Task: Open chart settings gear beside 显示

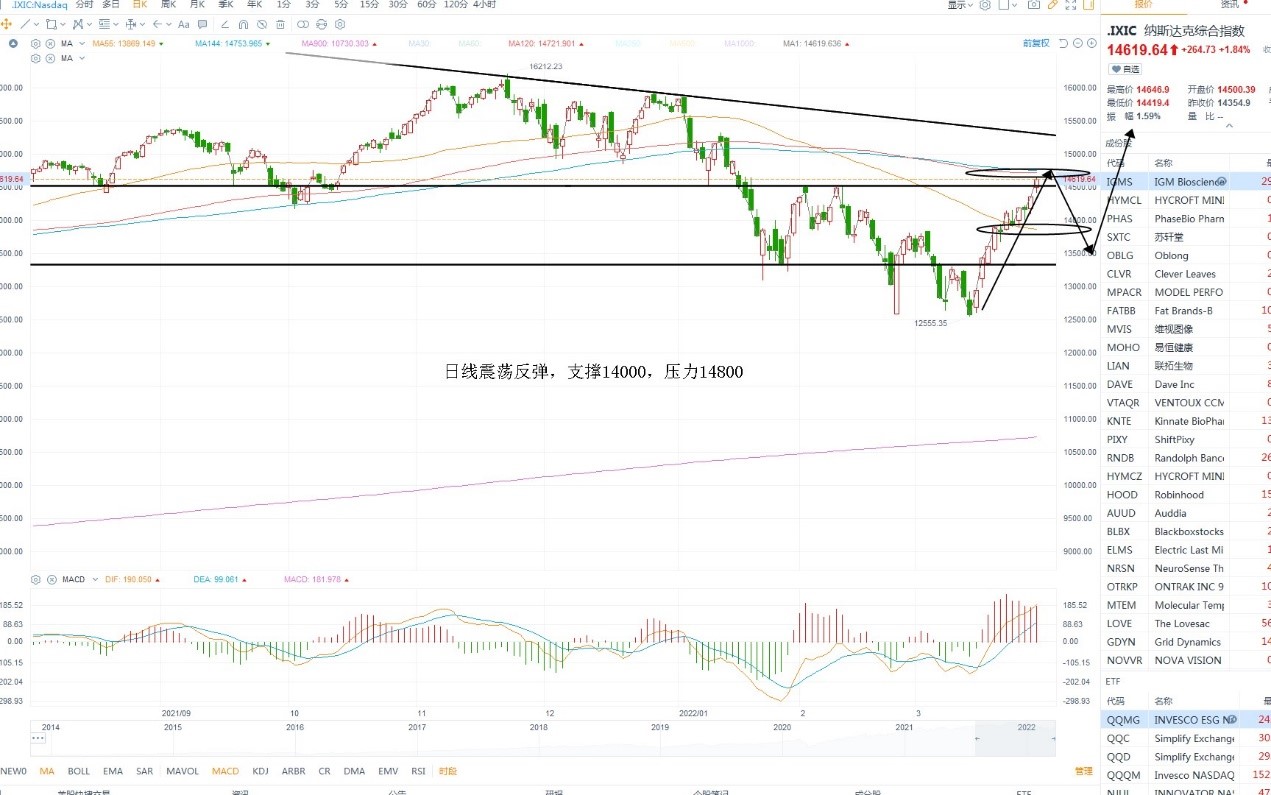Action: click(x=985, y=5)
